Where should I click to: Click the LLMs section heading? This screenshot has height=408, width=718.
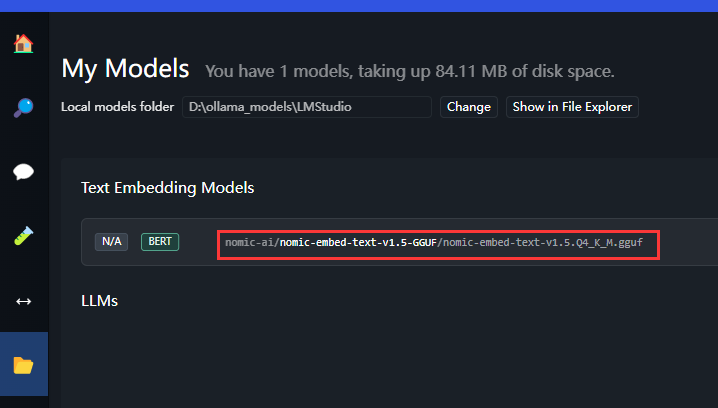[x=99, y=301]
